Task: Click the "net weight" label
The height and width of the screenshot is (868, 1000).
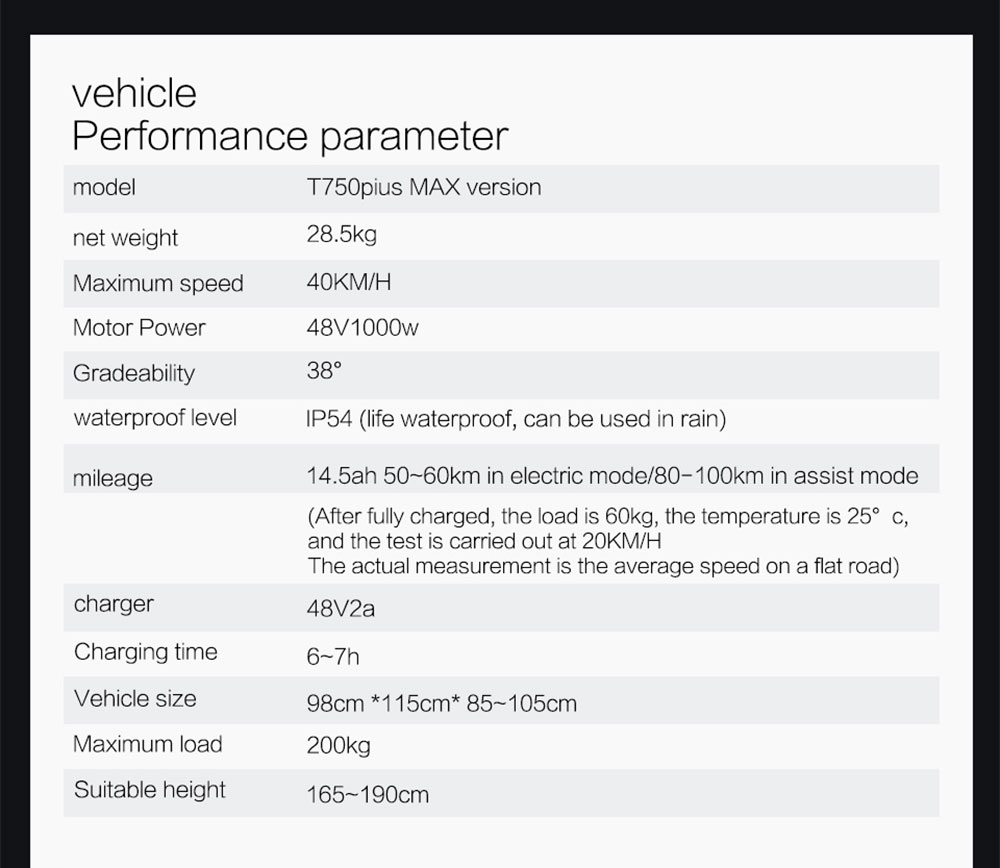Action: [x=125, y=238]
